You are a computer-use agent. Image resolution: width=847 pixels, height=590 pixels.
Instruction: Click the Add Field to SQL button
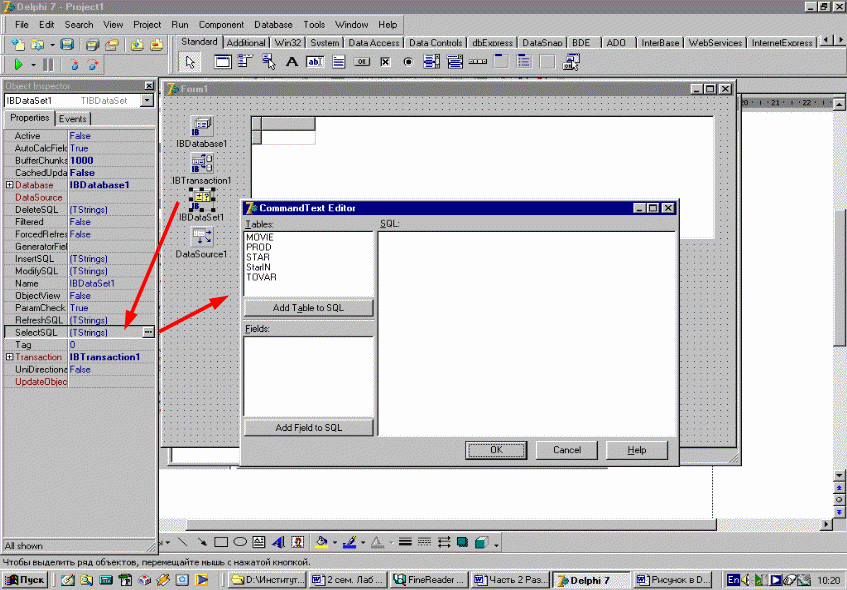point(308,427)
